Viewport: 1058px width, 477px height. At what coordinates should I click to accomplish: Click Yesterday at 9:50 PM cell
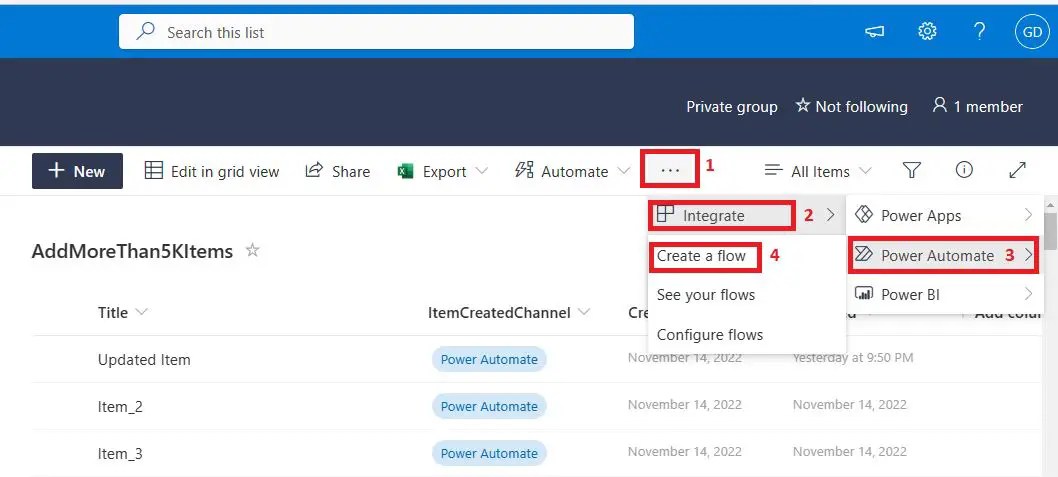853,358
